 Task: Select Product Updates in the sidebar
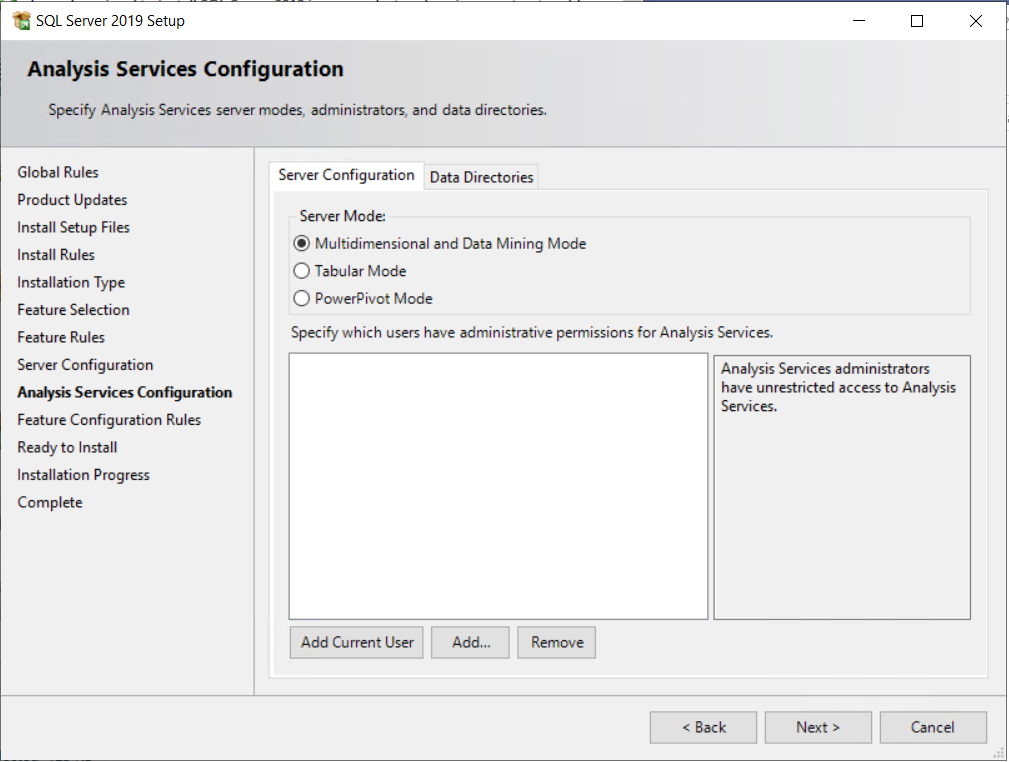72,199
